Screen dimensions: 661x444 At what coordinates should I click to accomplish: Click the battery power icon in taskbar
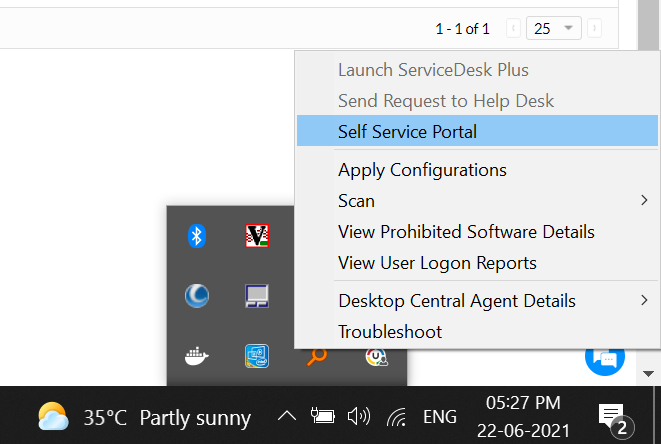coord(322,416)
